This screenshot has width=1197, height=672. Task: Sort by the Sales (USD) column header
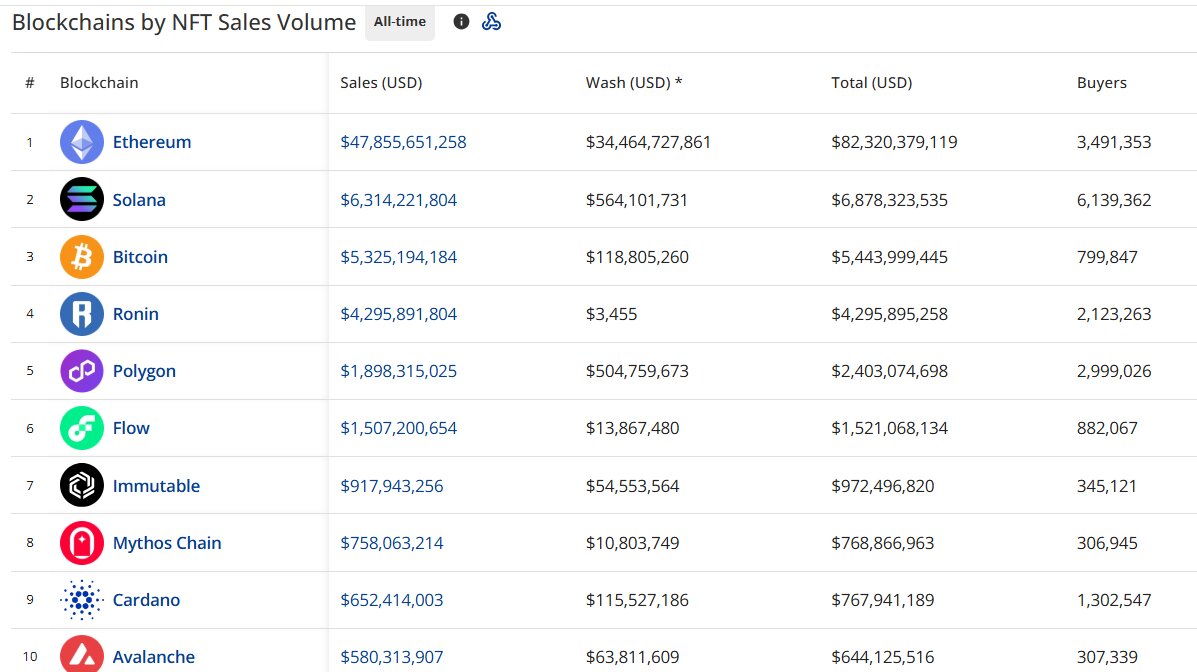[x=381, y=83]
